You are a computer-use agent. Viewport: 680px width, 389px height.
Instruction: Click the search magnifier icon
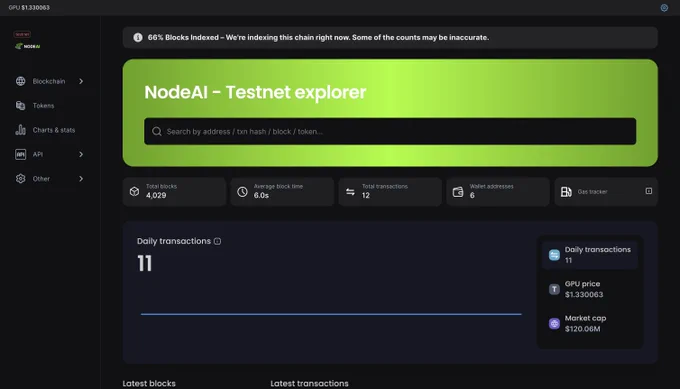click(x=157, y=131)
